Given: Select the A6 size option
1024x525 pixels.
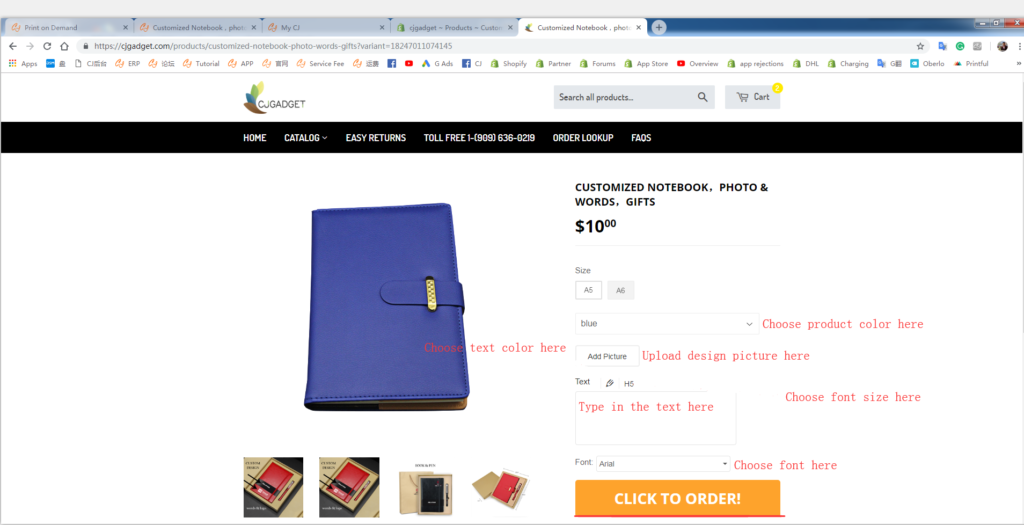Looking at the screenshot, I should tap(620, 290).
